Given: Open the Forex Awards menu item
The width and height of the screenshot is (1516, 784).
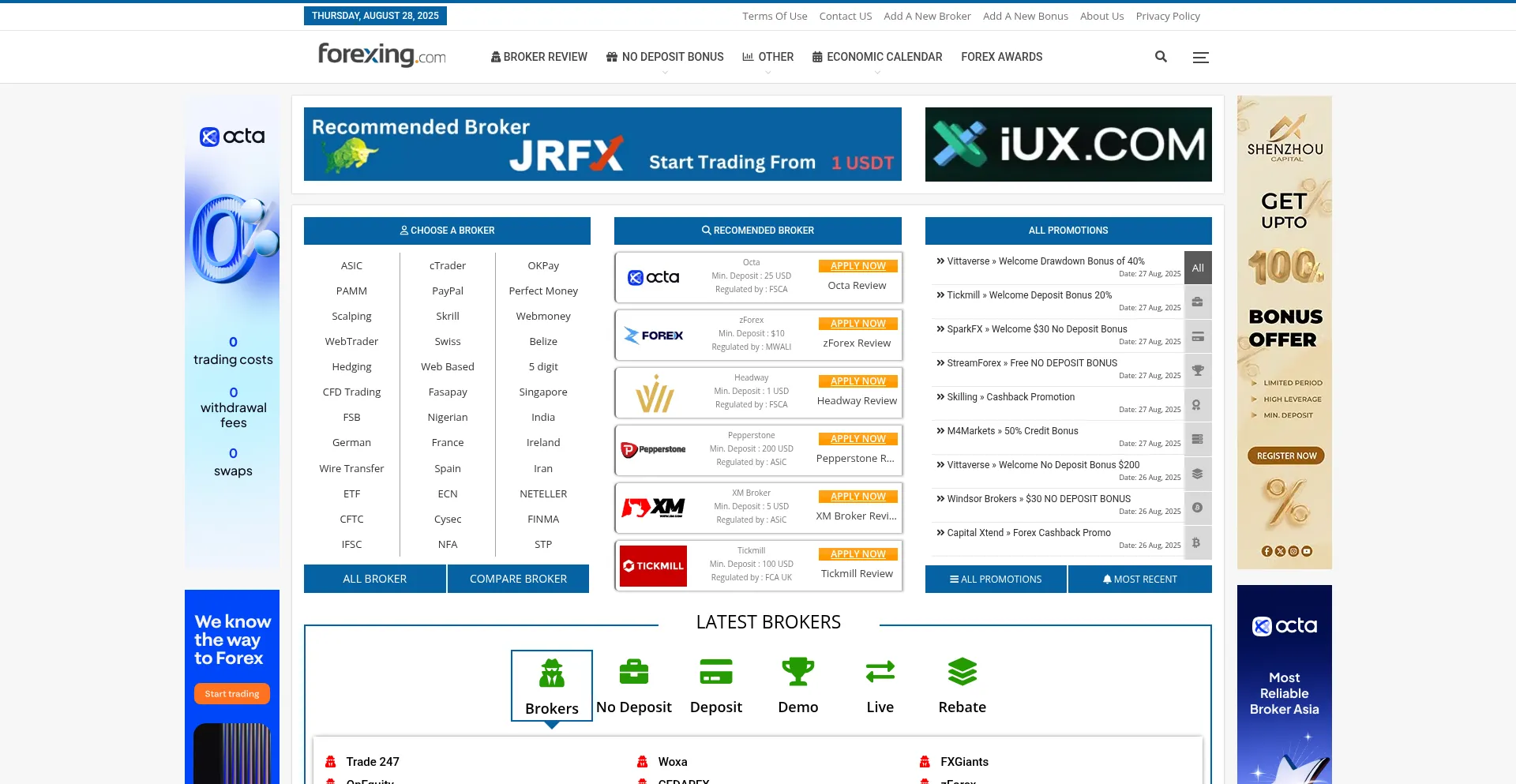Looking at the screenshot, I should click(x=1002, y=57).
